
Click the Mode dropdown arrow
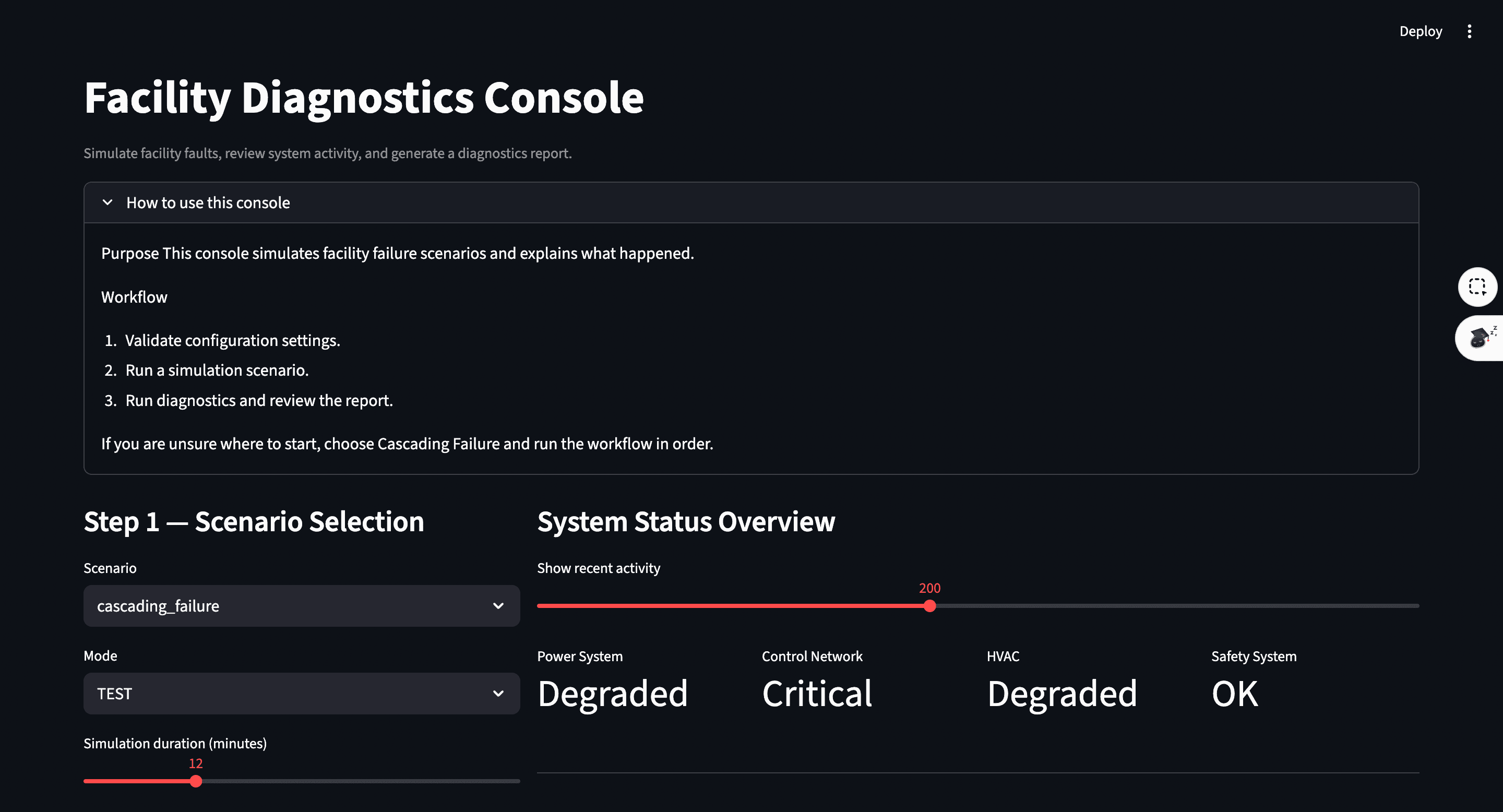coord(498,693)
